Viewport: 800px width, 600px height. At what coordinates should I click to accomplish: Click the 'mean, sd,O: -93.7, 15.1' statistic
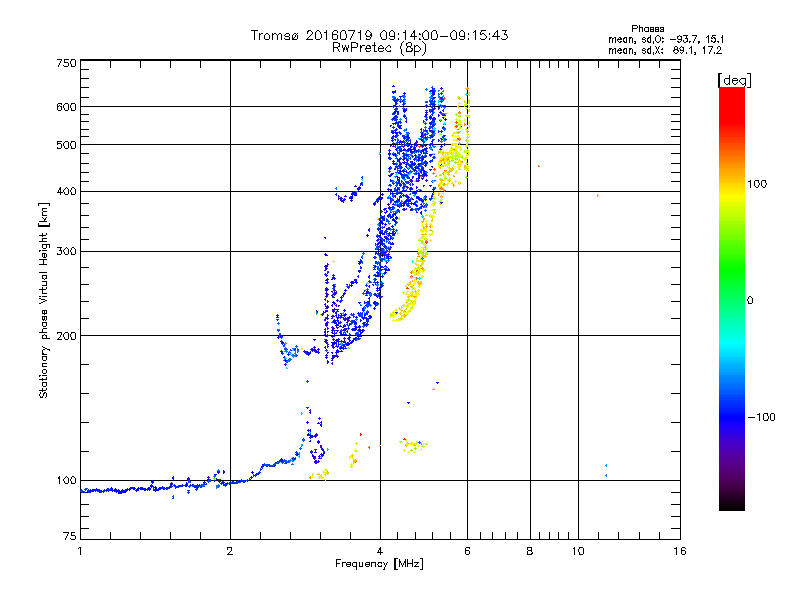tap(666, 39)
